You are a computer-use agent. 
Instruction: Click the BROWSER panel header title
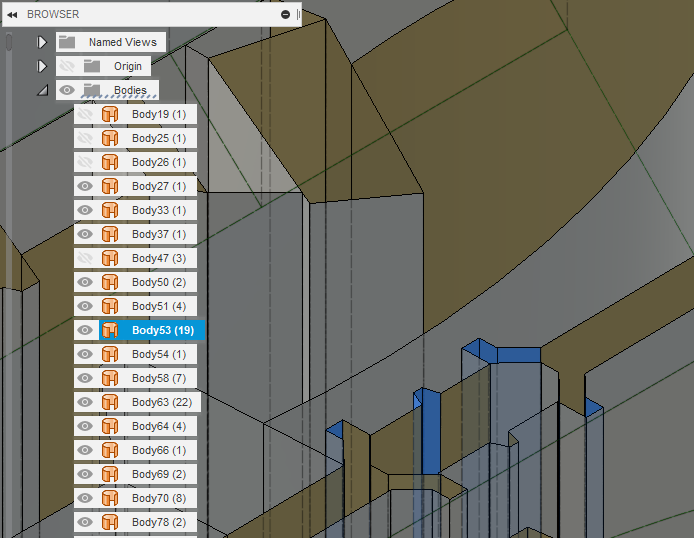tap(53, 15)
